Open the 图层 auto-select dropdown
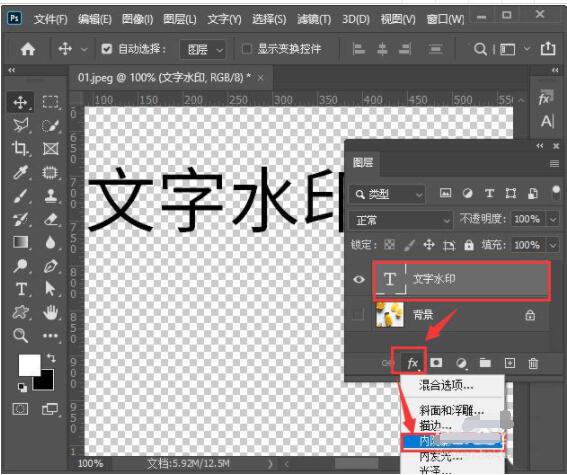Image resolution: width=567 pixels, height=475 pixels. click(203, 49)
